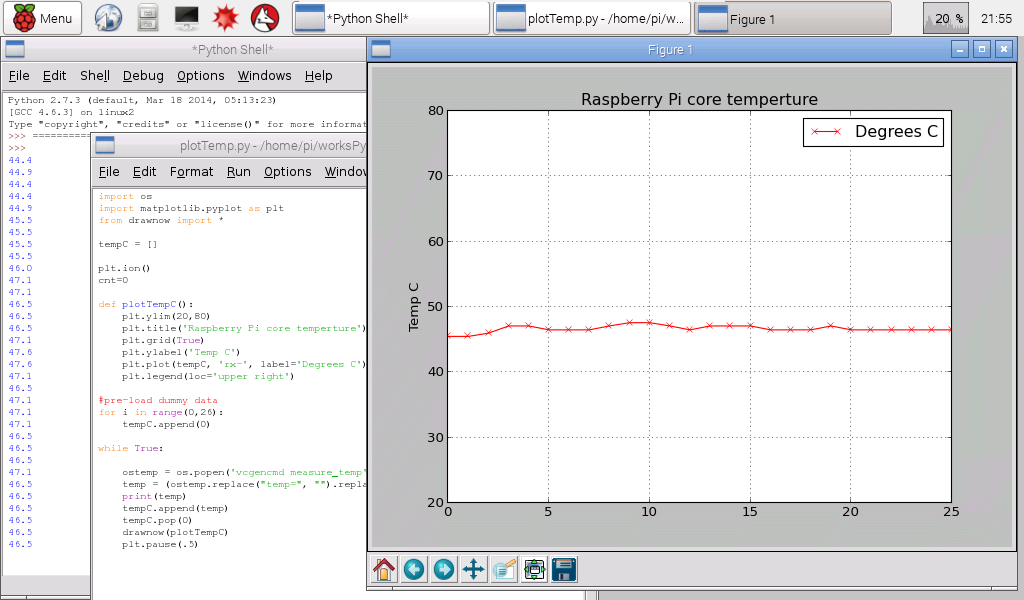Click the 'Temp C' y-axis label

pos(413,307)
